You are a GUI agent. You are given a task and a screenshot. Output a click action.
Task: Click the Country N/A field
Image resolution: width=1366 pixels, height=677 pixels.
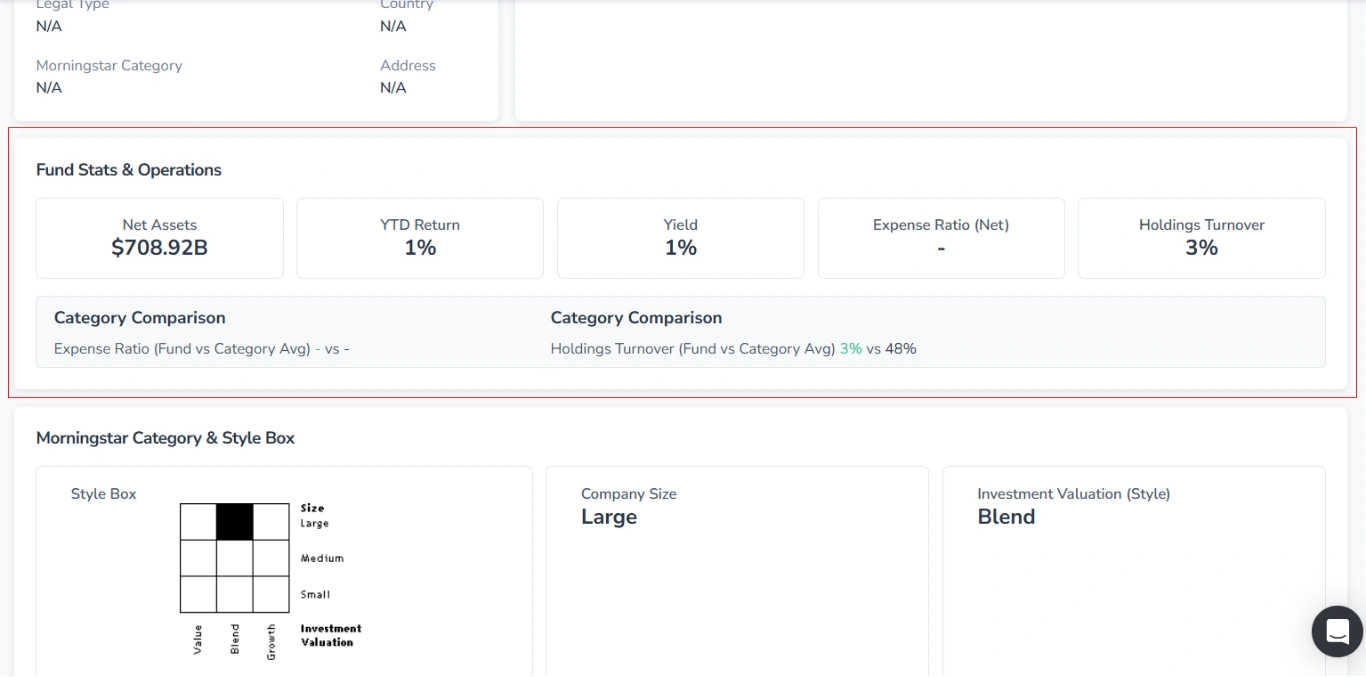[x=391, y=26]
